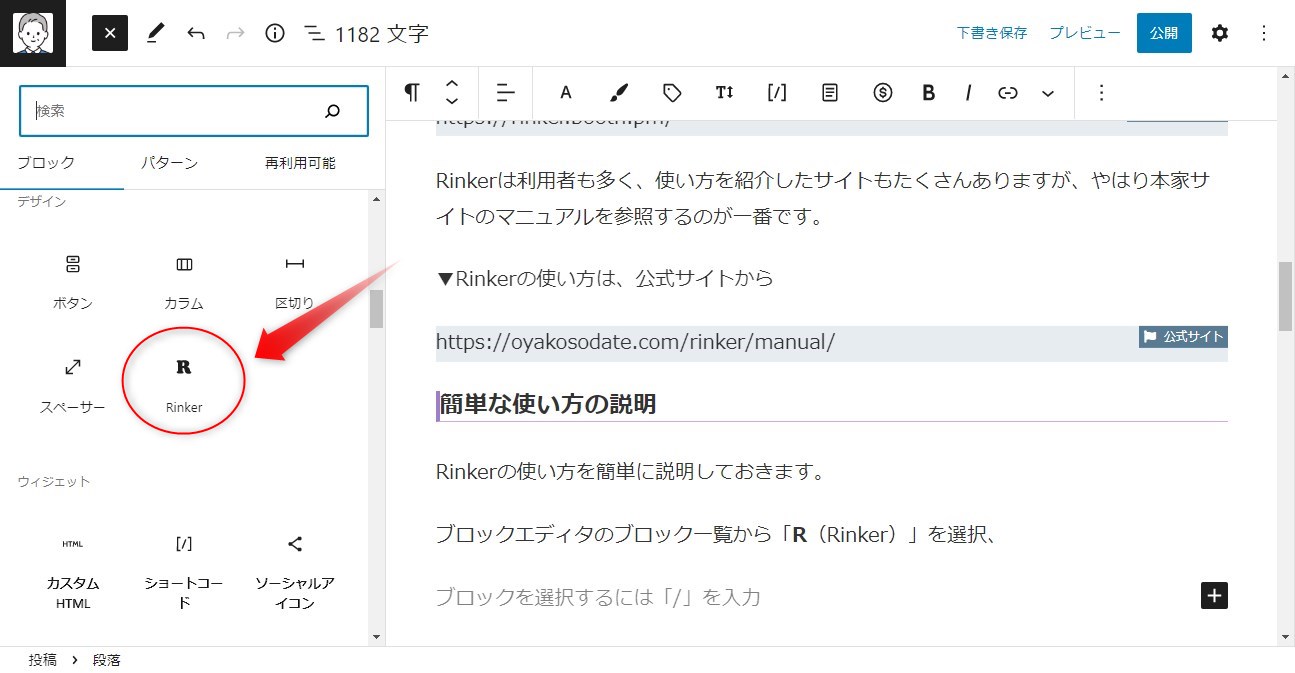Toggle bold formatting in the block toolbar
The width and height of the screenshot is (1295, 673).
point(928,92)
